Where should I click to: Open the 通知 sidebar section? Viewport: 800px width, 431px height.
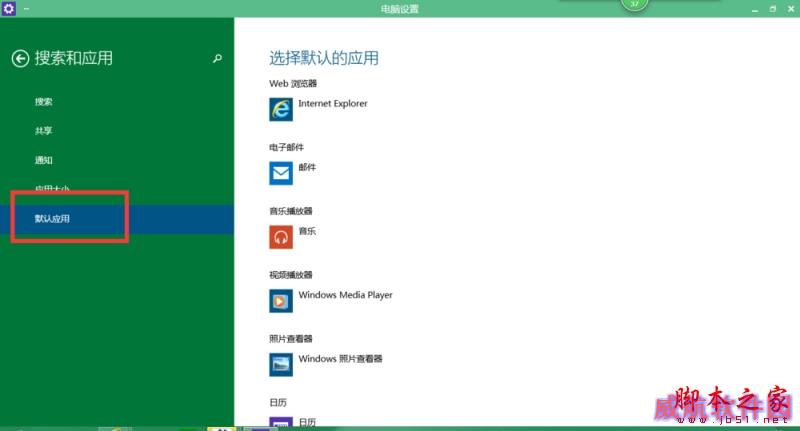(43, 160)
